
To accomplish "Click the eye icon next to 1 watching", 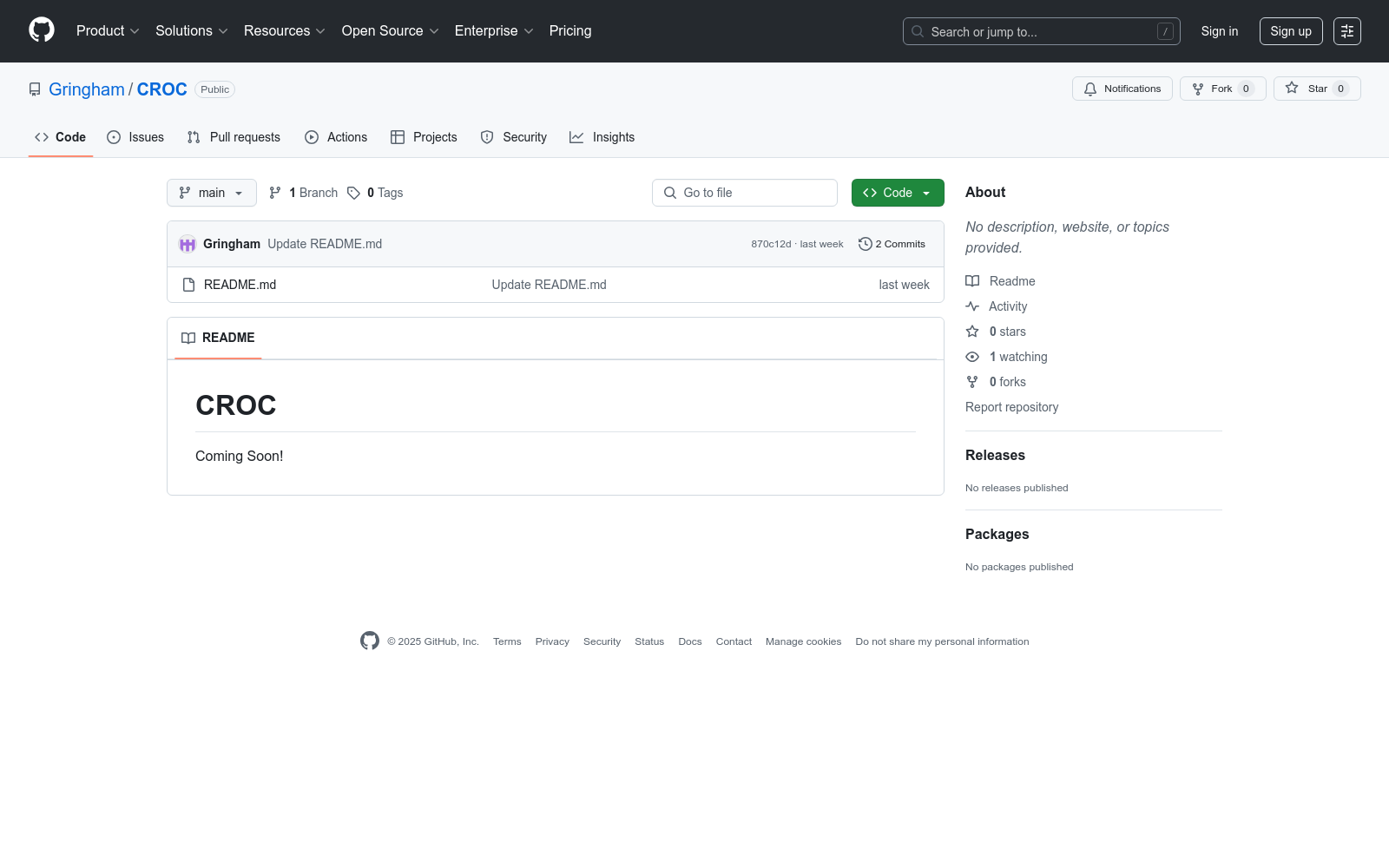I will click(972, 357).
